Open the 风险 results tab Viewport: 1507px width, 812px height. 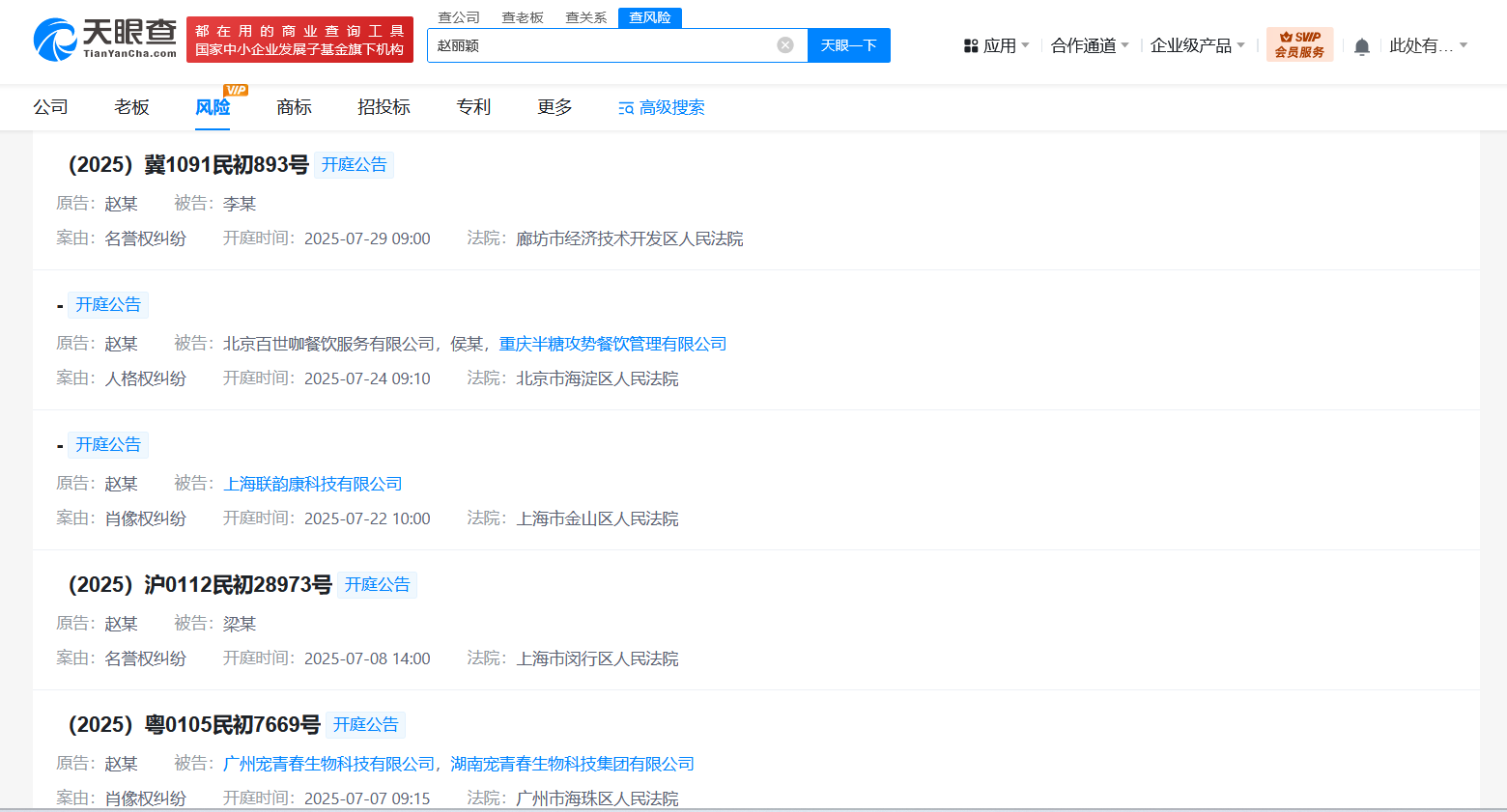[x=213, y=107]
